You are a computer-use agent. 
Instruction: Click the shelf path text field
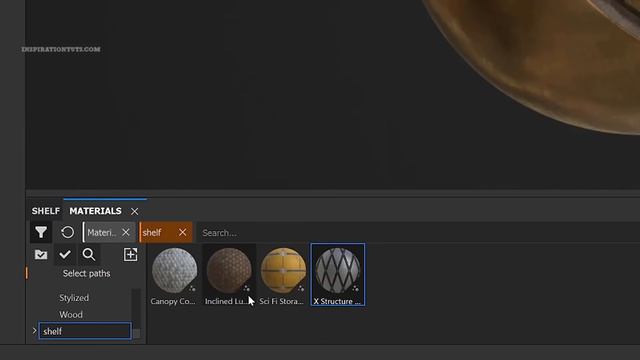85,331
